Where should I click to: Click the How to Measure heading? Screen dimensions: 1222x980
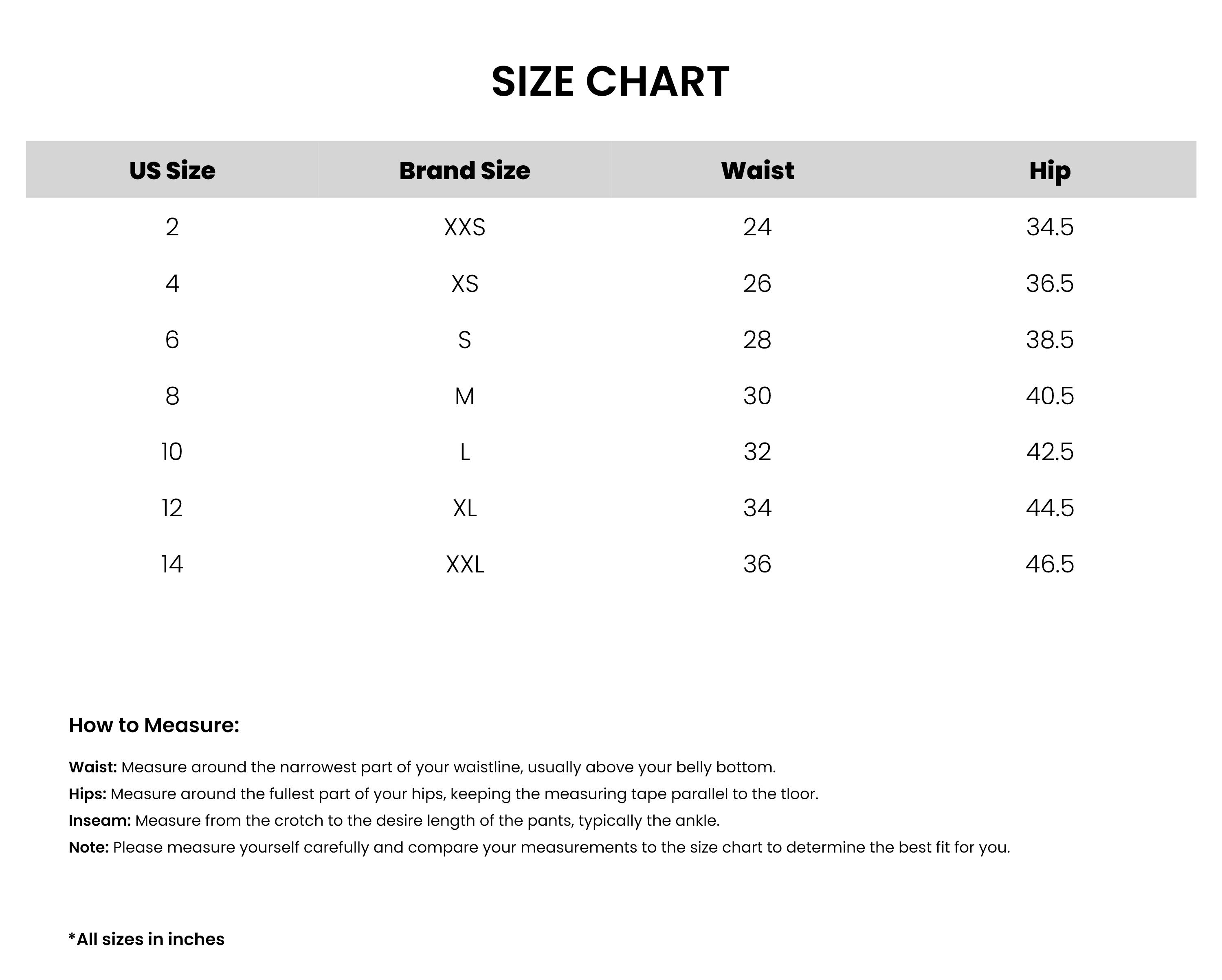coord(154,725)
